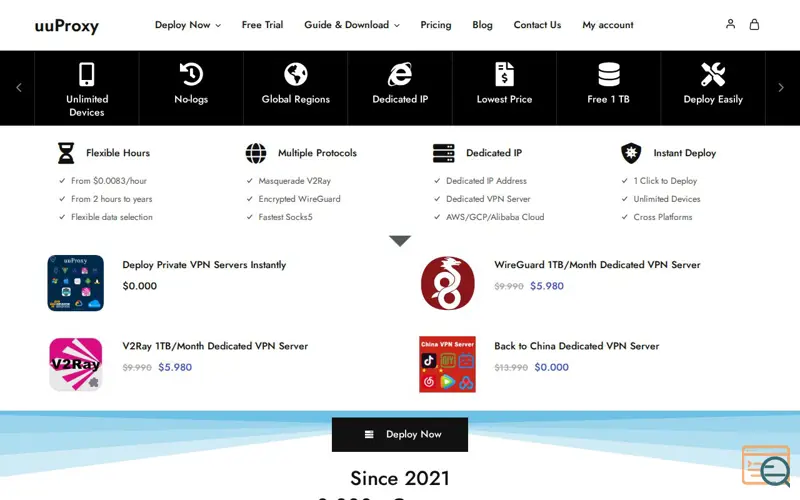Click the server stack icon beside Dedicated IP
800x500 pixels.
pos(443,153)
